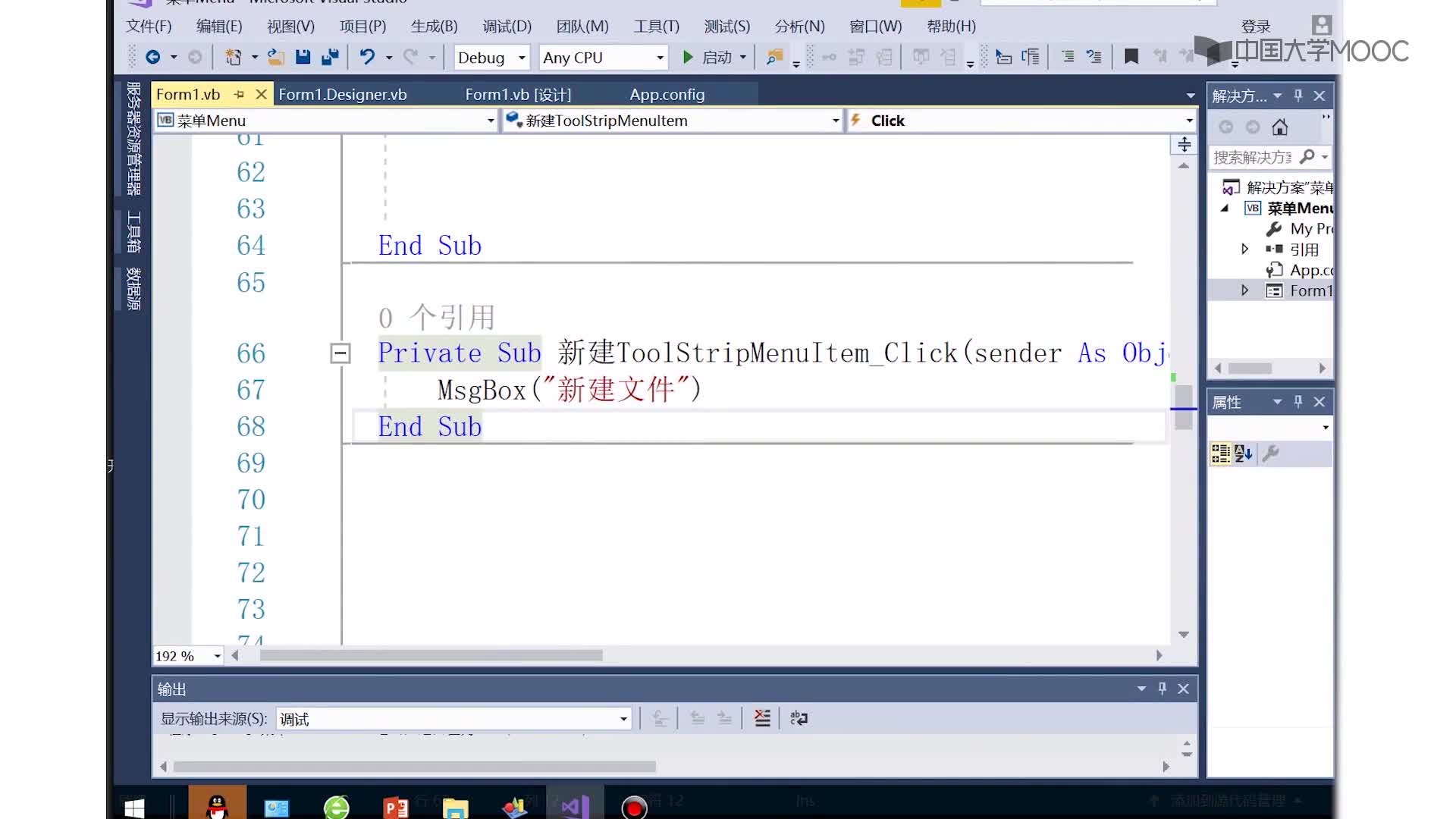Click the split editor window handle
Screen dimensions: 1456x819
coord(1184,144)
